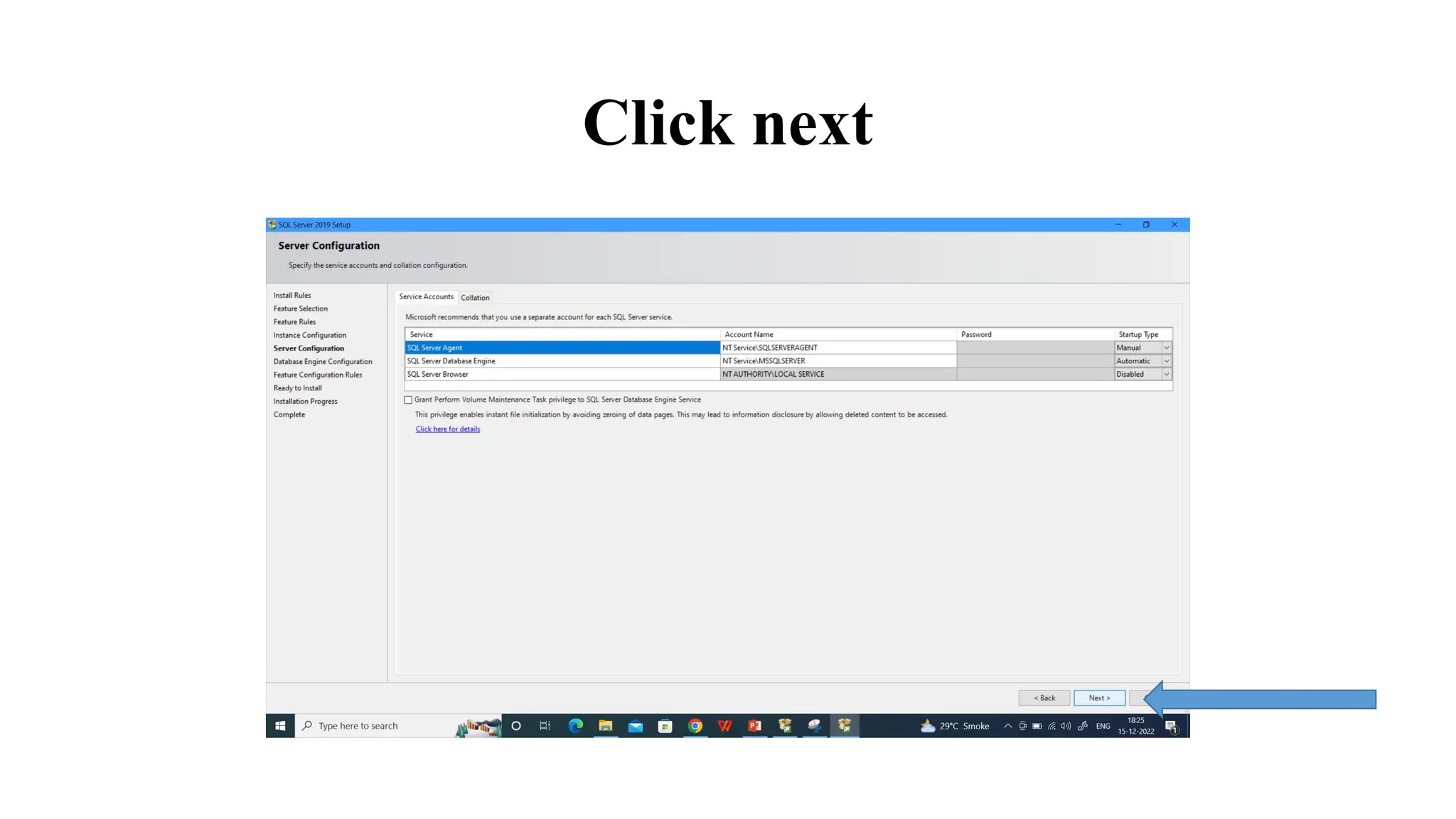Screen dimensions: 1456x819
Task: Click the SQL Server Setup title bar icon
Action: point(272,225)
